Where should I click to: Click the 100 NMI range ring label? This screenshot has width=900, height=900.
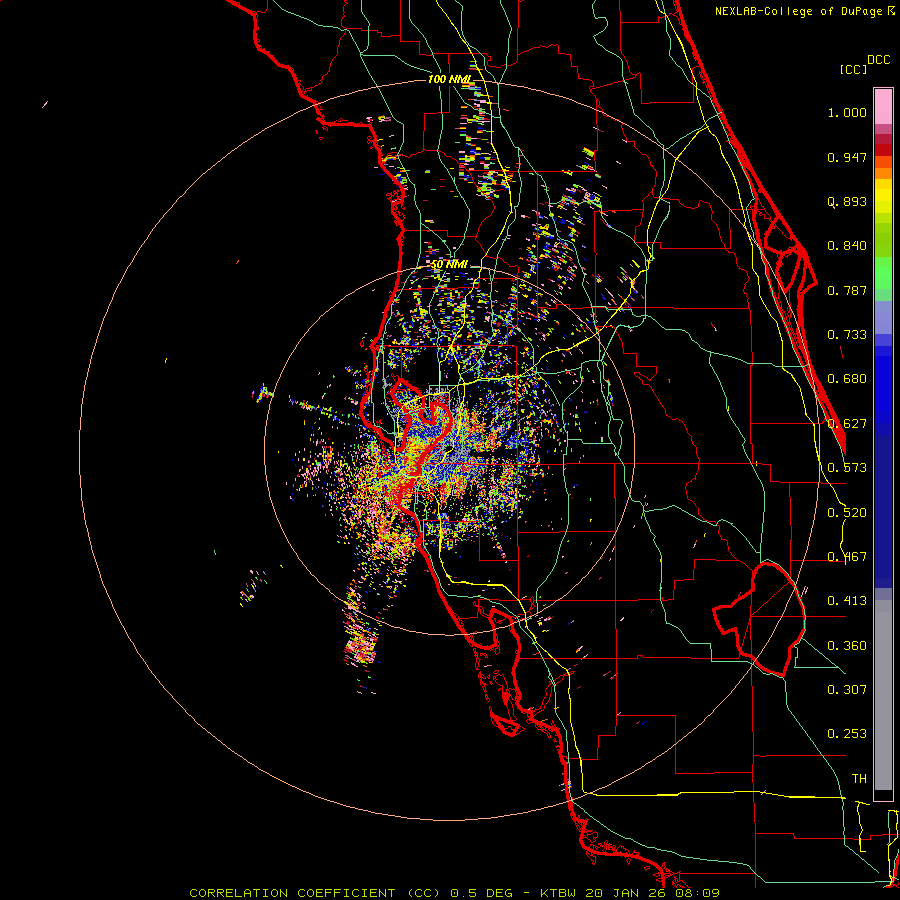click(x=449, y=79)
